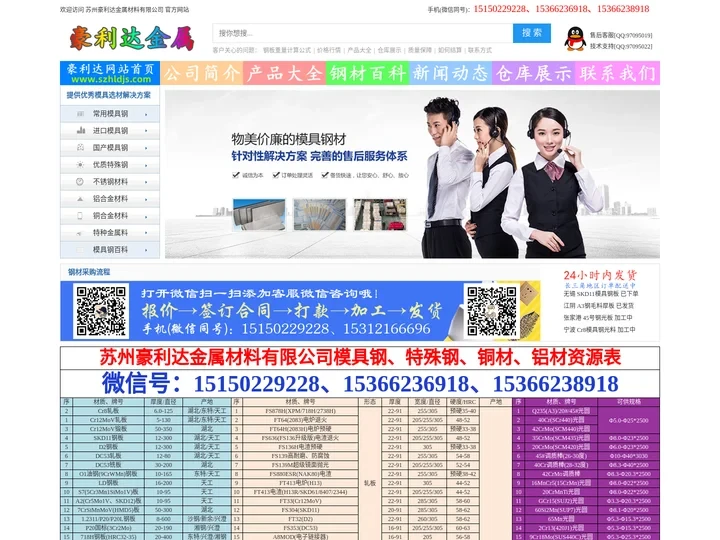Expand the 模具钢百科 arrow

146,250
